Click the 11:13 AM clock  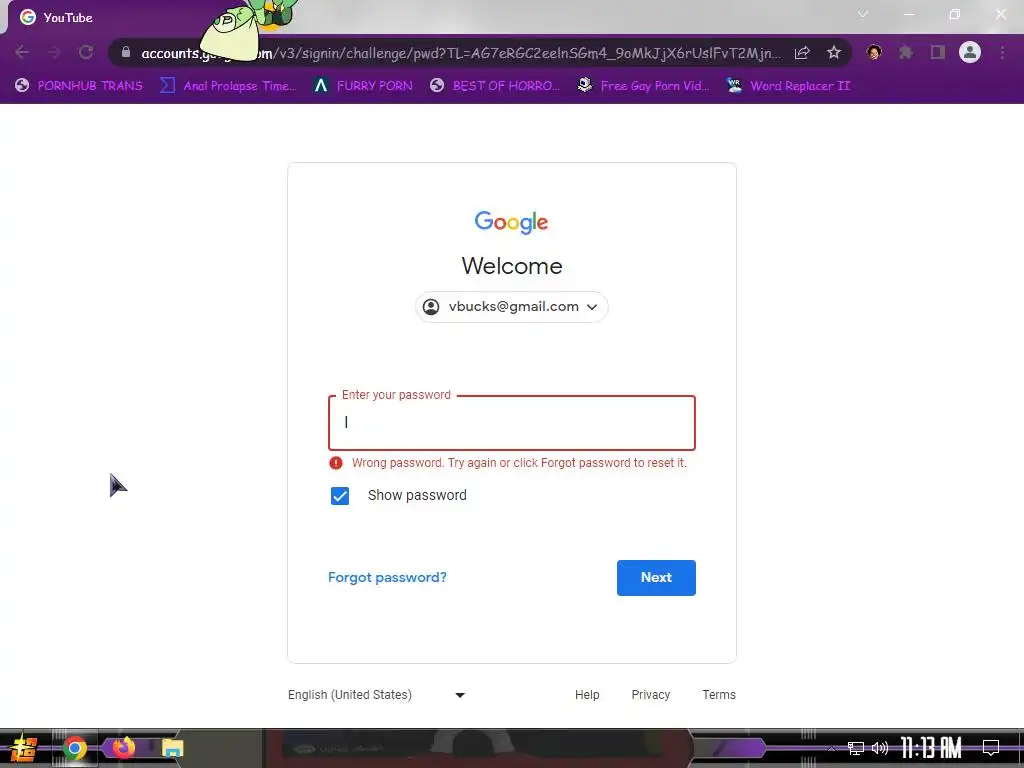coord(931,748)
